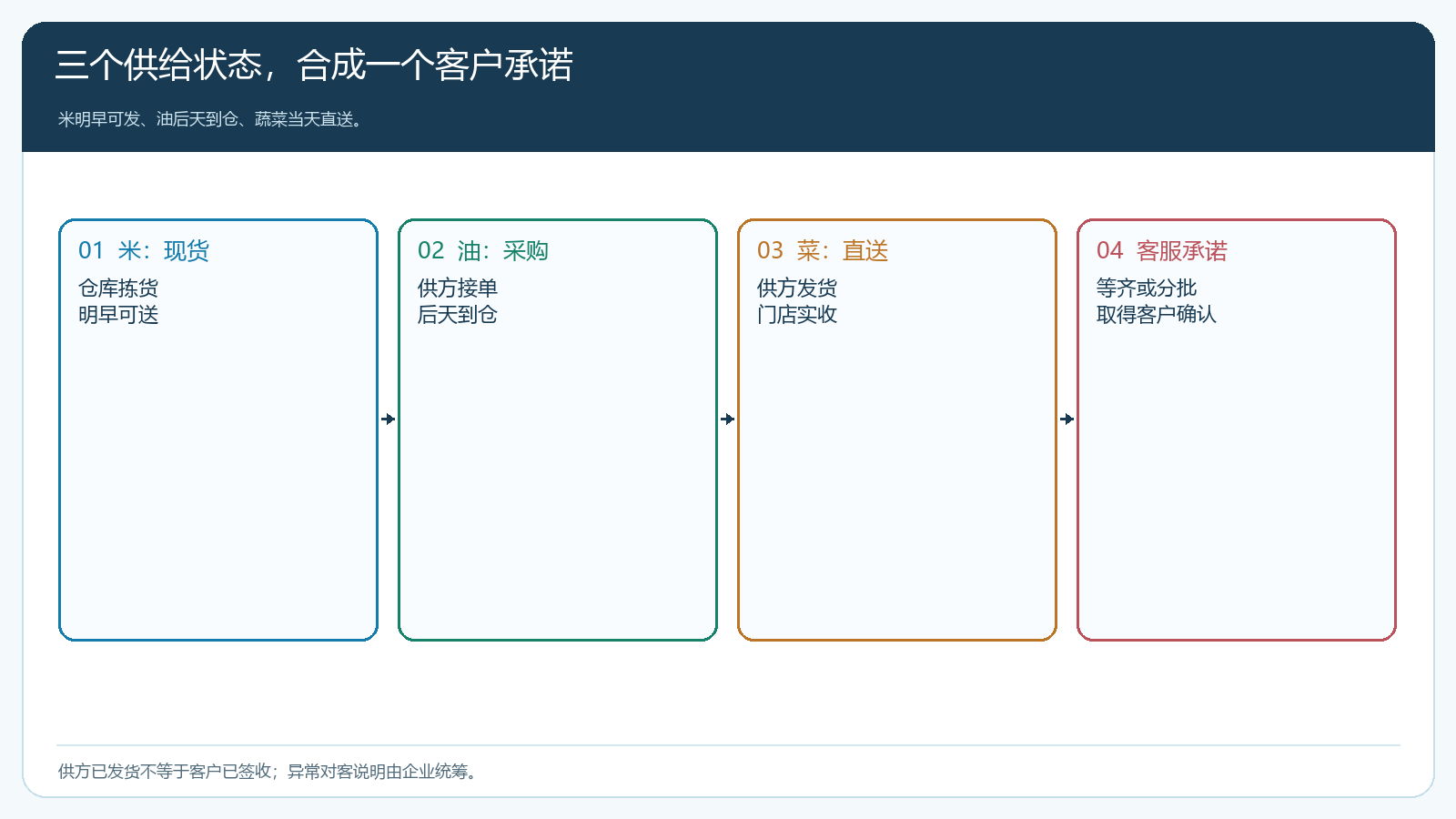The image size is (1456, 819).
Task: Click the heading 02 油：采购
Action: click(483, 251)
